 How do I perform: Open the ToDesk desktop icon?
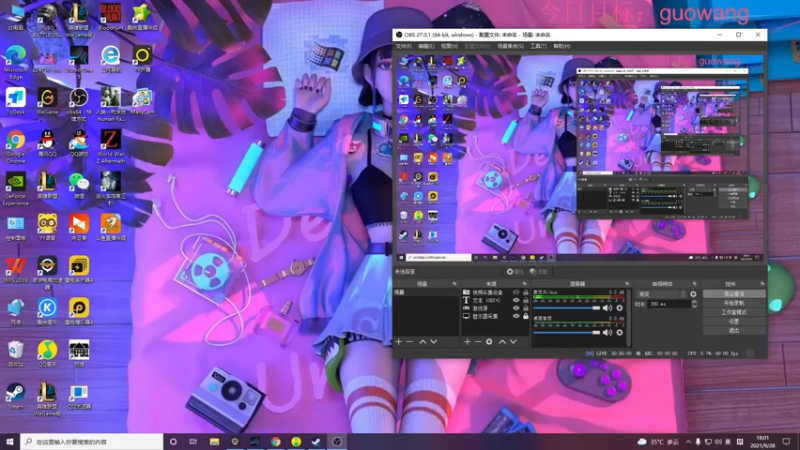tap(16, 101)
